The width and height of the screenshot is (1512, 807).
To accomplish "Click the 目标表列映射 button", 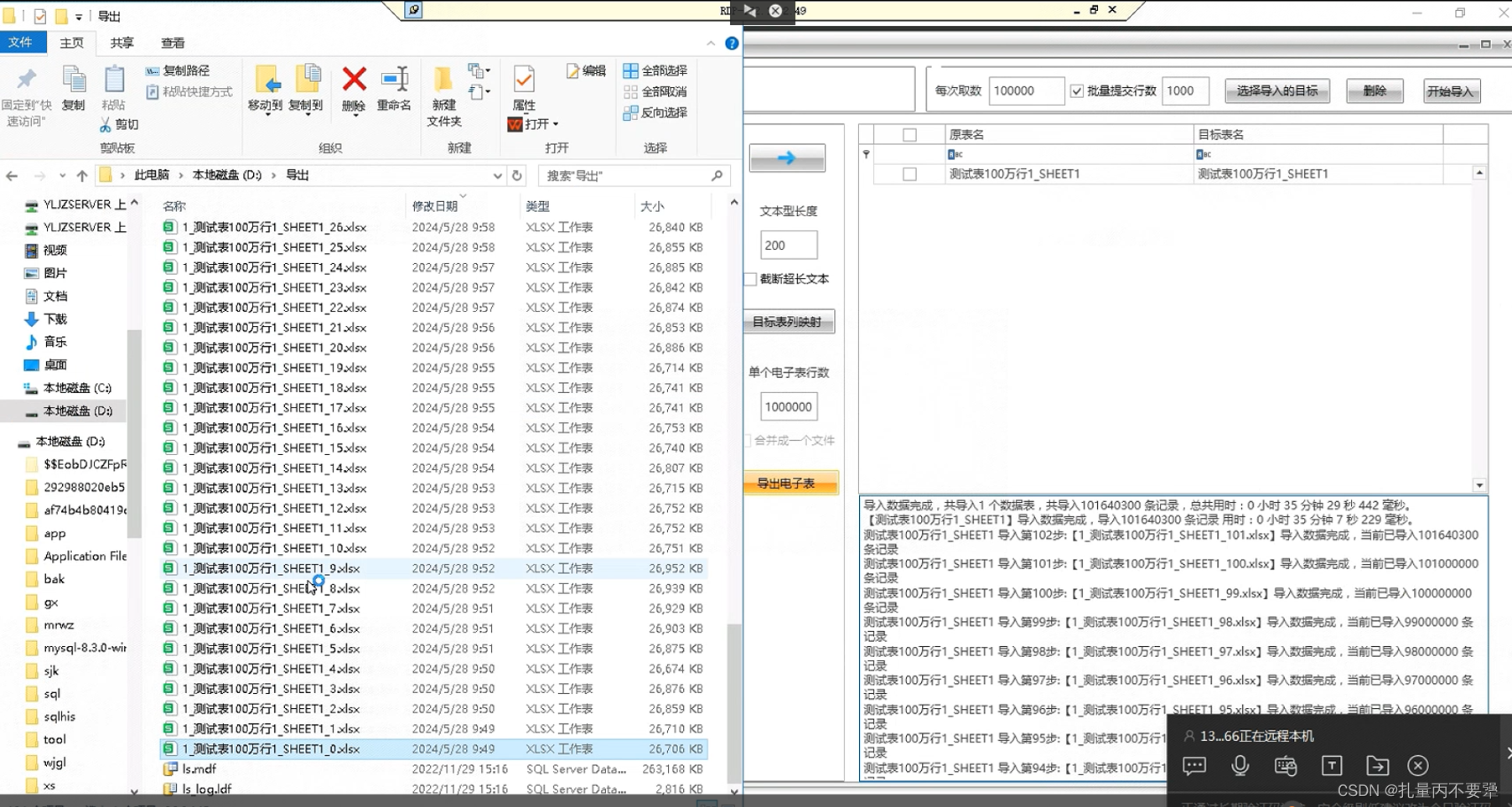I will click(788, 321).
